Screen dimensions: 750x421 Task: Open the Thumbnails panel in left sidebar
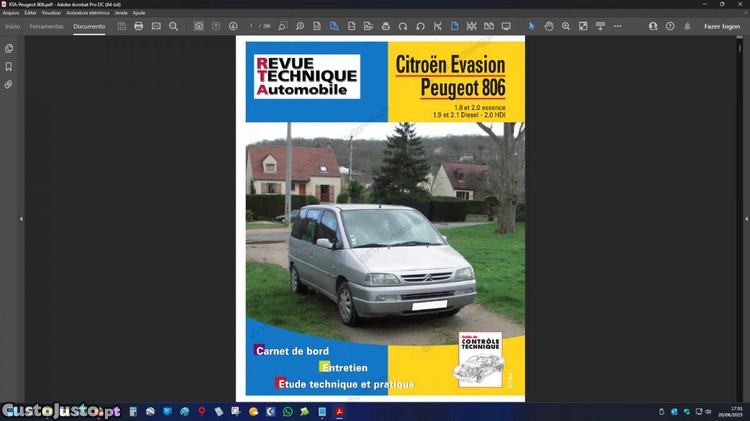coord(9,48)
